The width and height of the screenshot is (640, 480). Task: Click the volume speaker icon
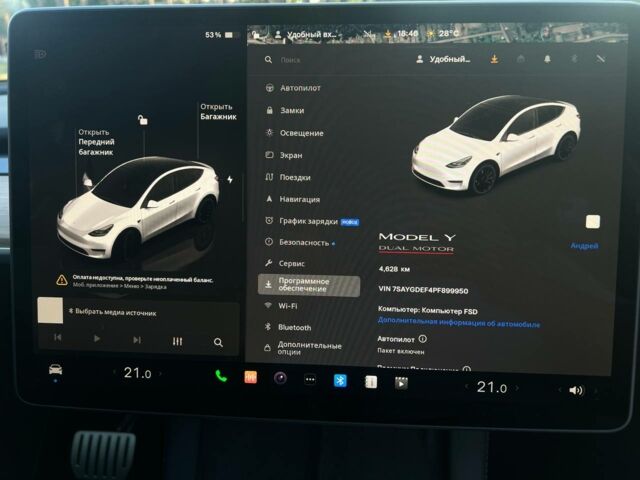pos(576,391)
